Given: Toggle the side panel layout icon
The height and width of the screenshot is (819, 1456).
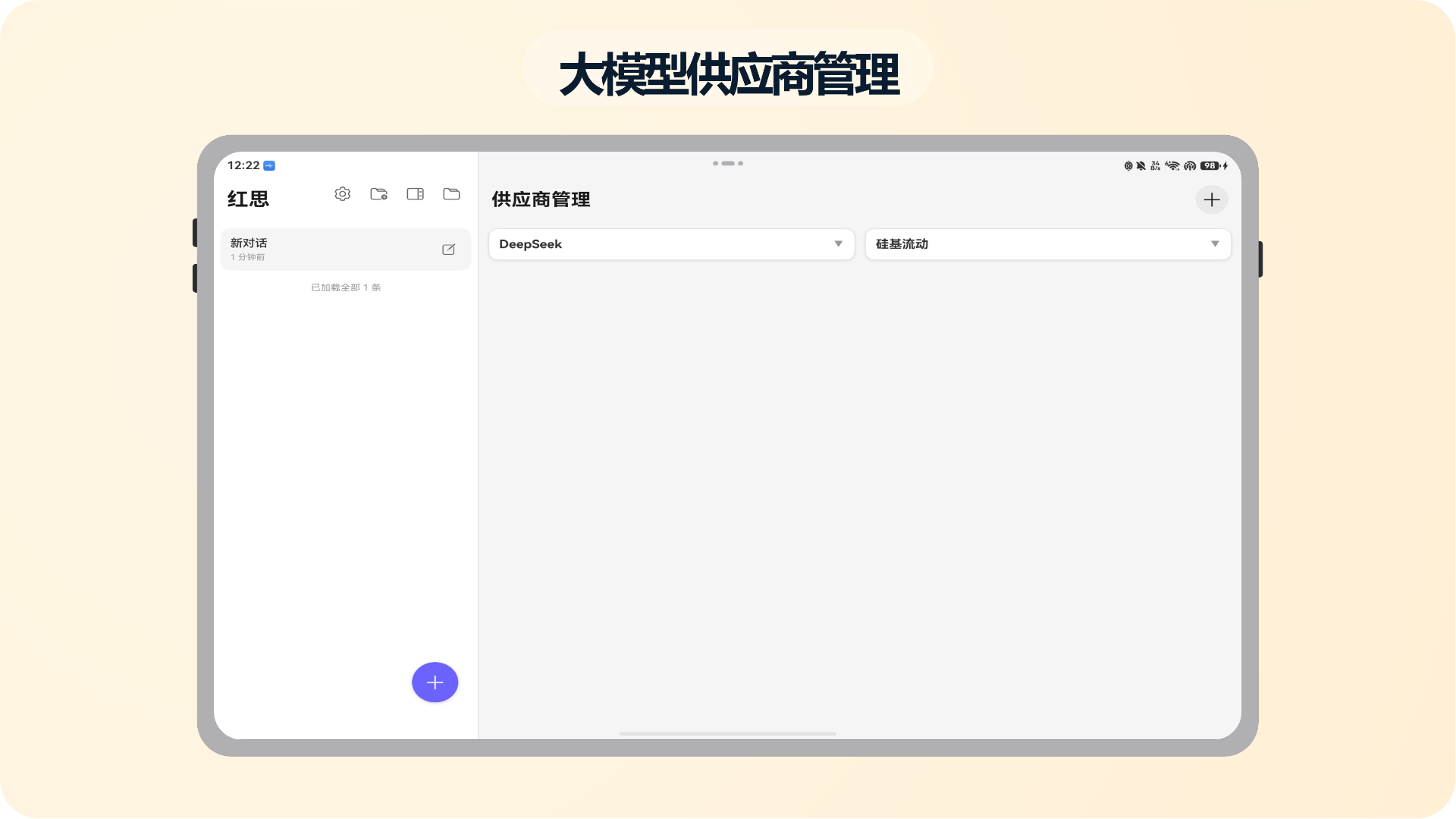Looking at the screenshot, I should tap(416, 194).
